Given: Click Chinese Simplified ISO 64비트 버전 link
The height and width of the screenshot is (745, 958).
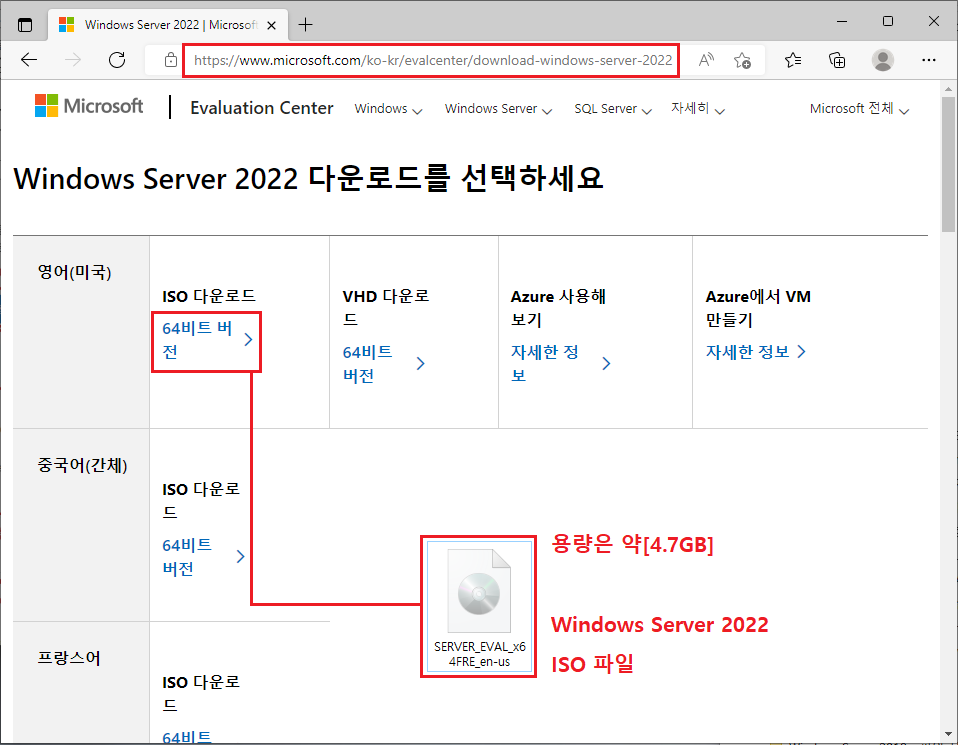Looking at the screenshot, I should [203, 557].
